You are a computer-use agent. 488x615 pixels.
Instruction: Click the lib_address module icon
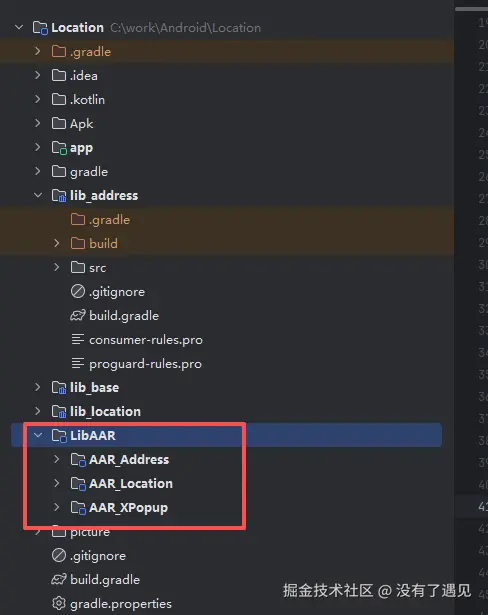click(59, 196)
